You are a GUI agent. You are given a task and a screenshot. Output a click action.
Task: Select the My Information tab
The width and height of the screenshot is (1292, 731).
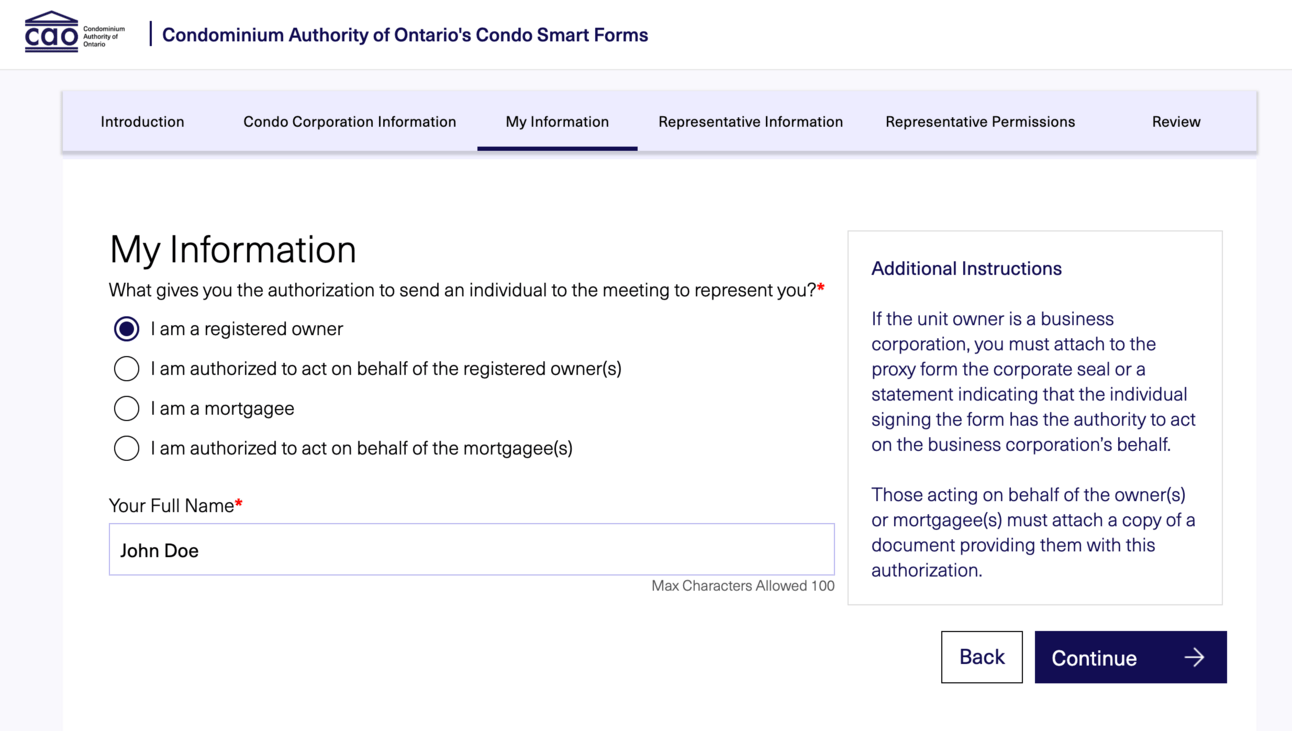point(557,122)
